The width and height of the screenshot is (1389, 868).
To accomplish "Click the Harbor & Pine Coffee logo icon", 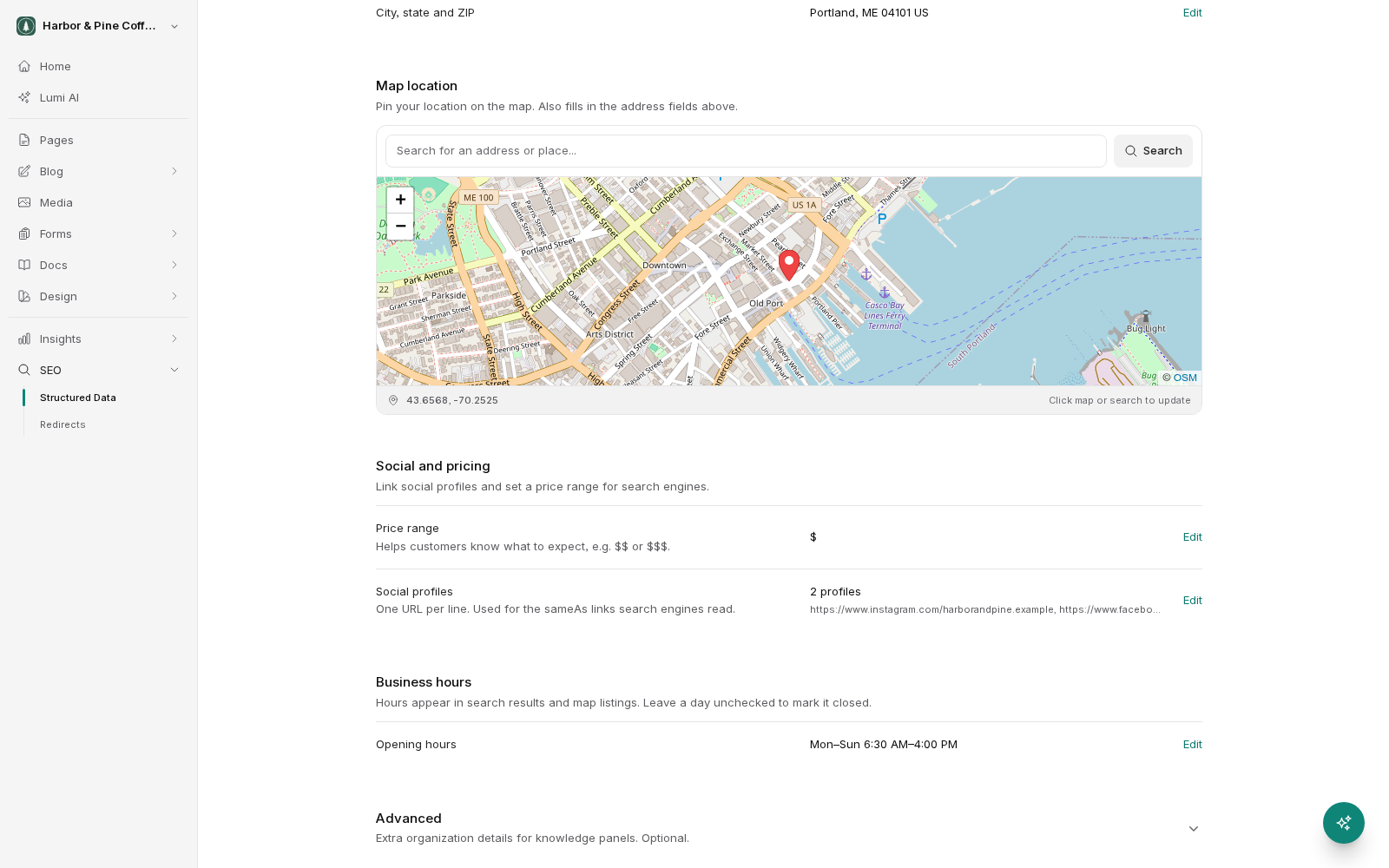I will coord(26,26).
